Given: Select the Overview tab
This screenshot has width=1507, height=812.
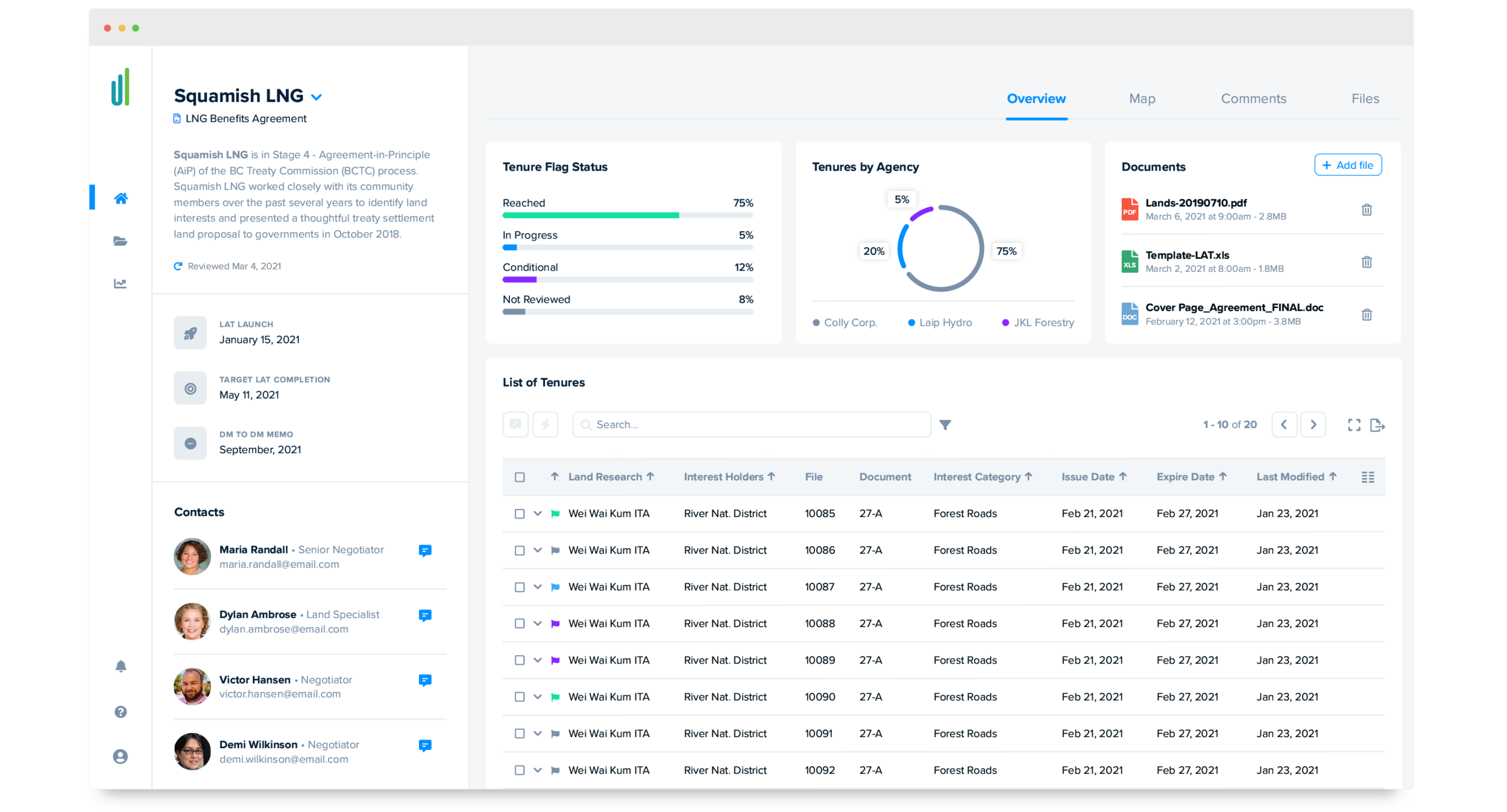Looking at the screenshot, I should [1036, 98].
